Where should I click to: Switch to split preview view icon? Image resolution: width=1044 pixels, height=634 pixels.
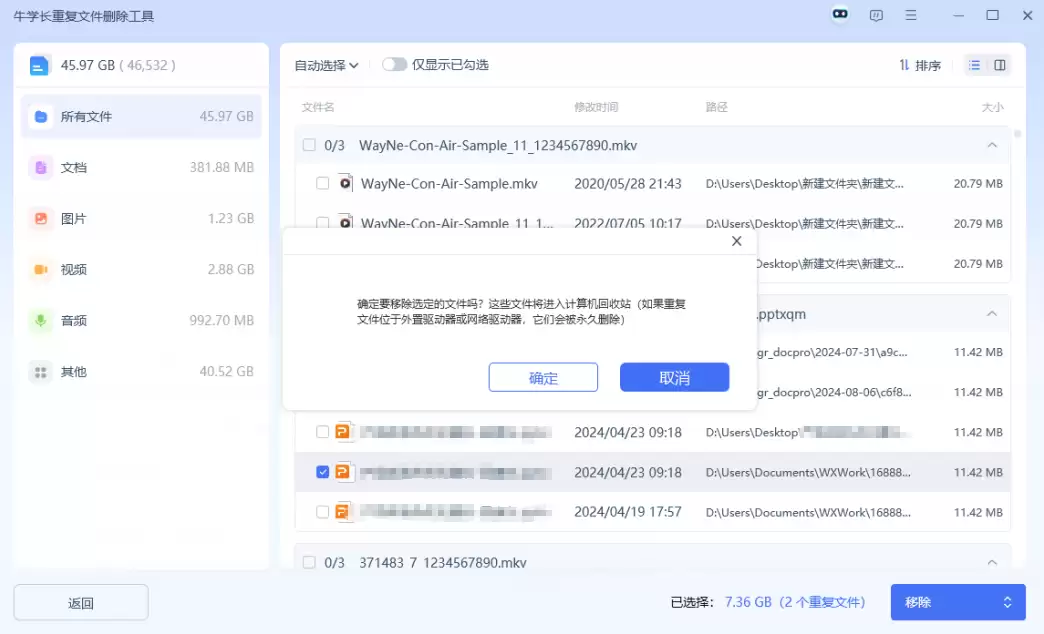pos(999,65)
